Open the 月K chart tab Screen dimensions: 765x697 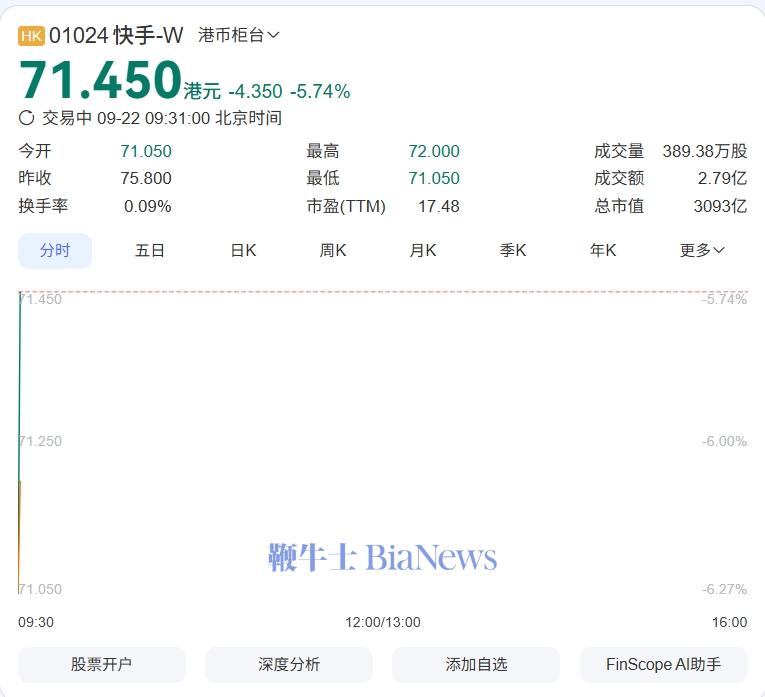pos(423,251)
